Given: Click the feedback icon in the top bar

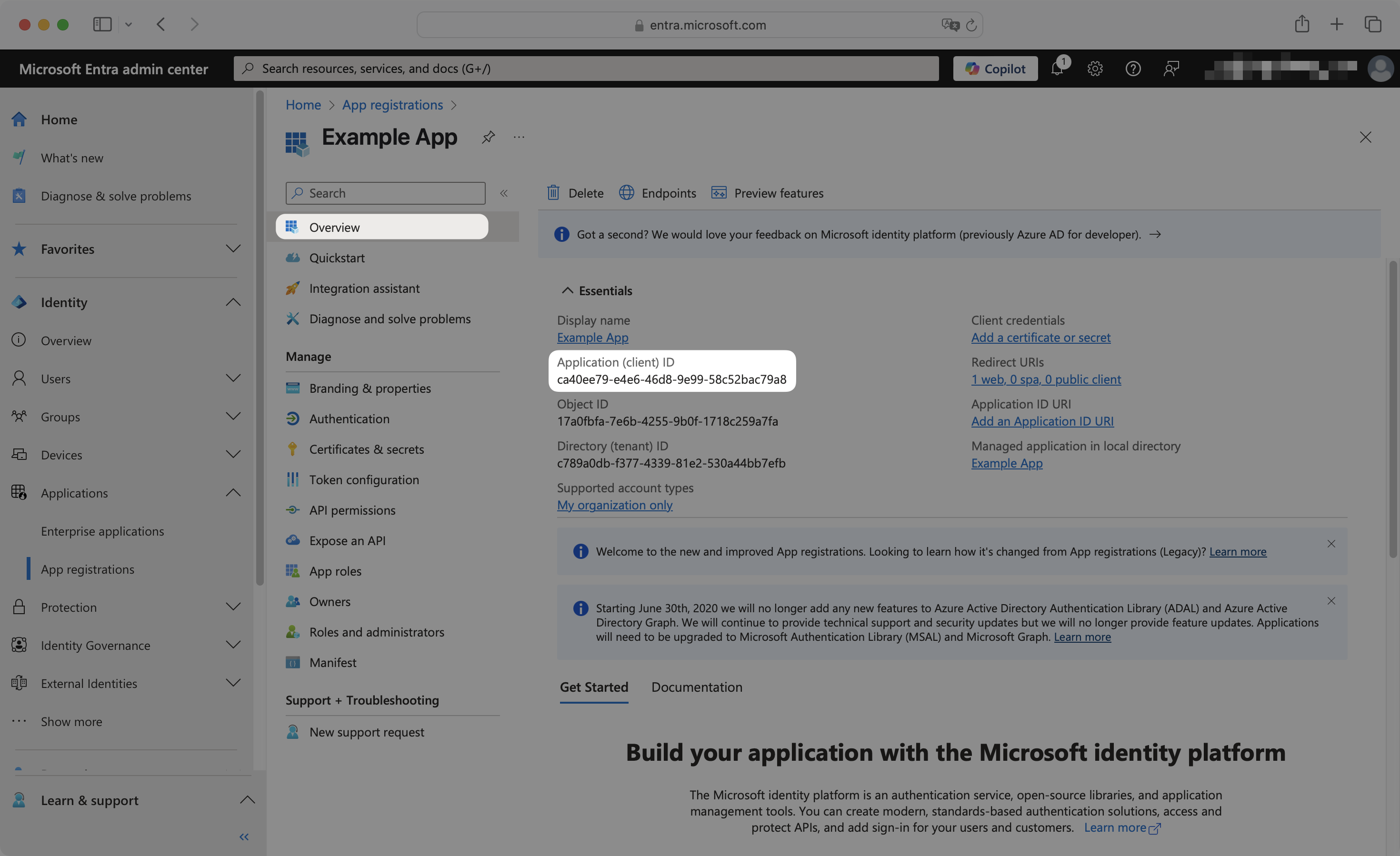Looking at the screenshot, I should point(1170,68).
